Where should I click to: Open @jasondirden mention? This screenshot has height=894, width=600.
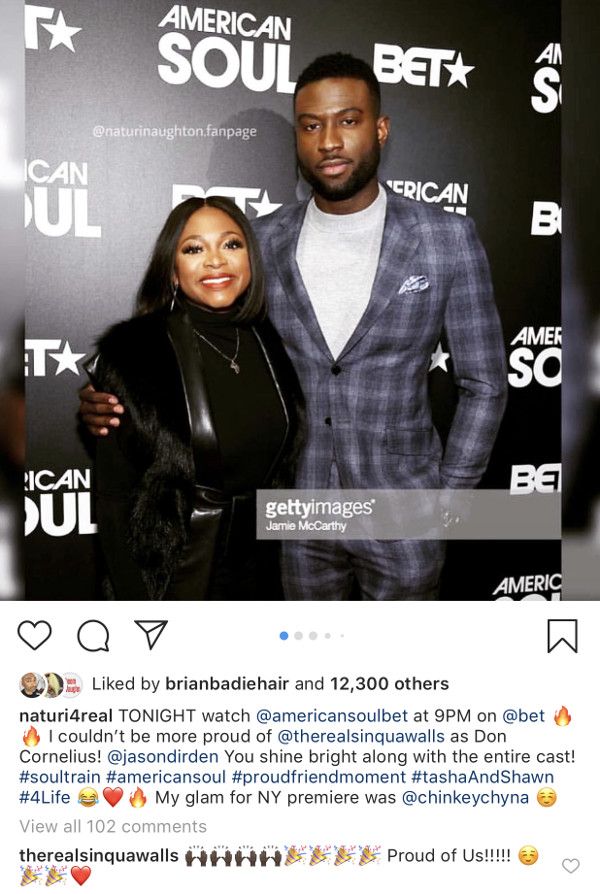163,757
